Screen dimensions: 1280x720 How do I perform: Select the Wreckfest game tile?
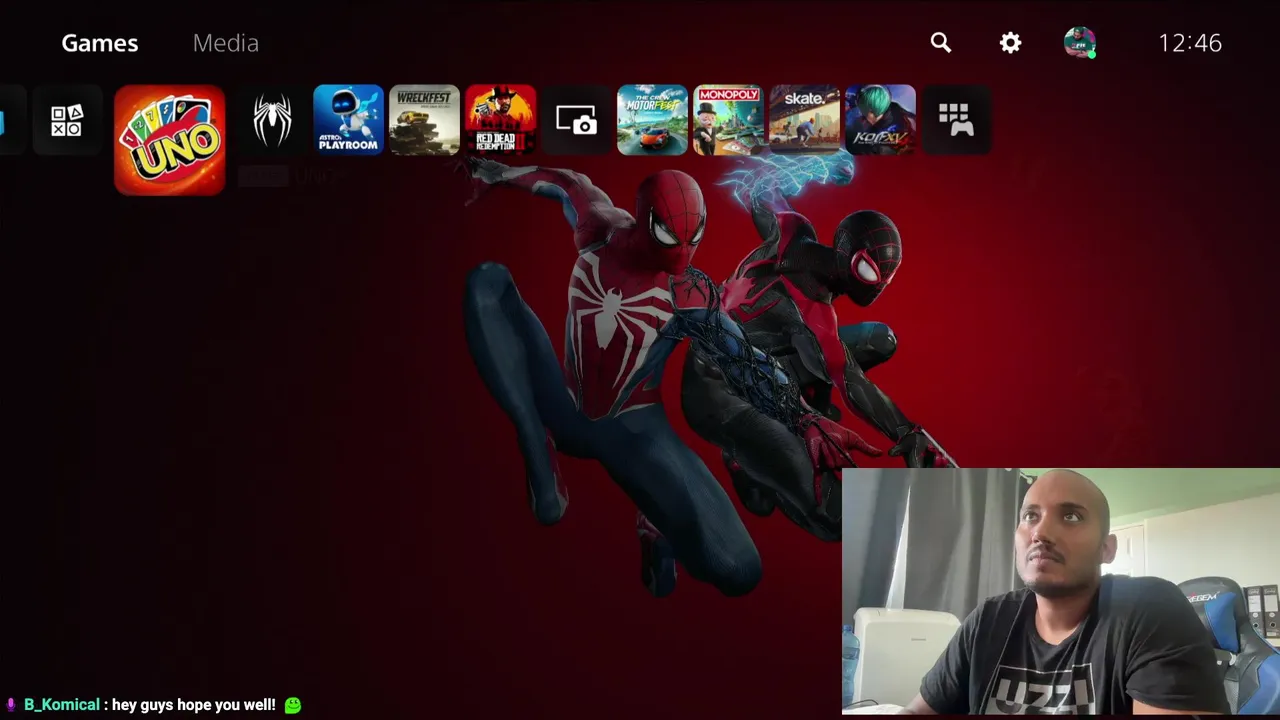click(424, 120)
